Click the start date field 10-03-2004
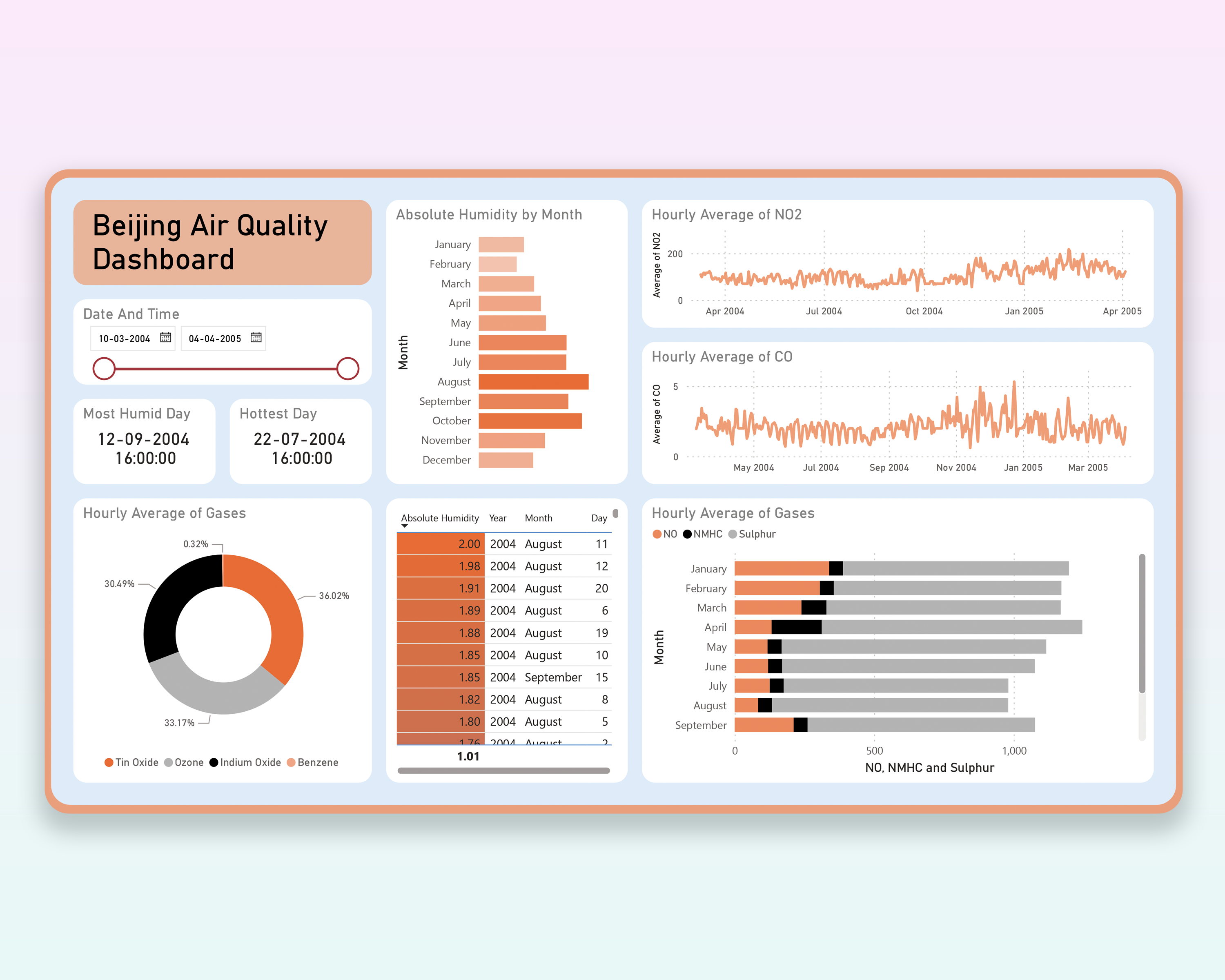The height and width of the screenshot is (980, 1225). click(x=125, y=339)
